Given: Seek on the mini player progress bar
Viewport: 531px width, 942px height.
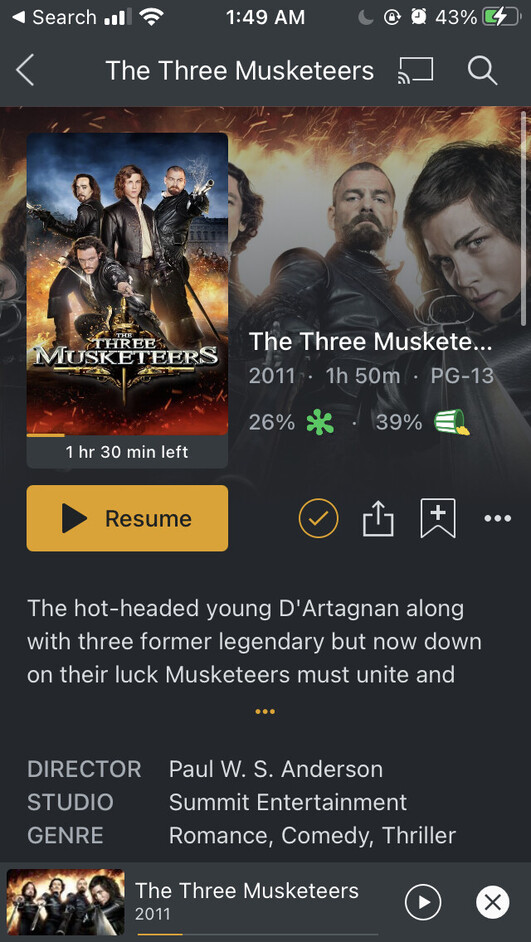Looking at the screenshot, I should pyautogui.click(x=258, y=934).
